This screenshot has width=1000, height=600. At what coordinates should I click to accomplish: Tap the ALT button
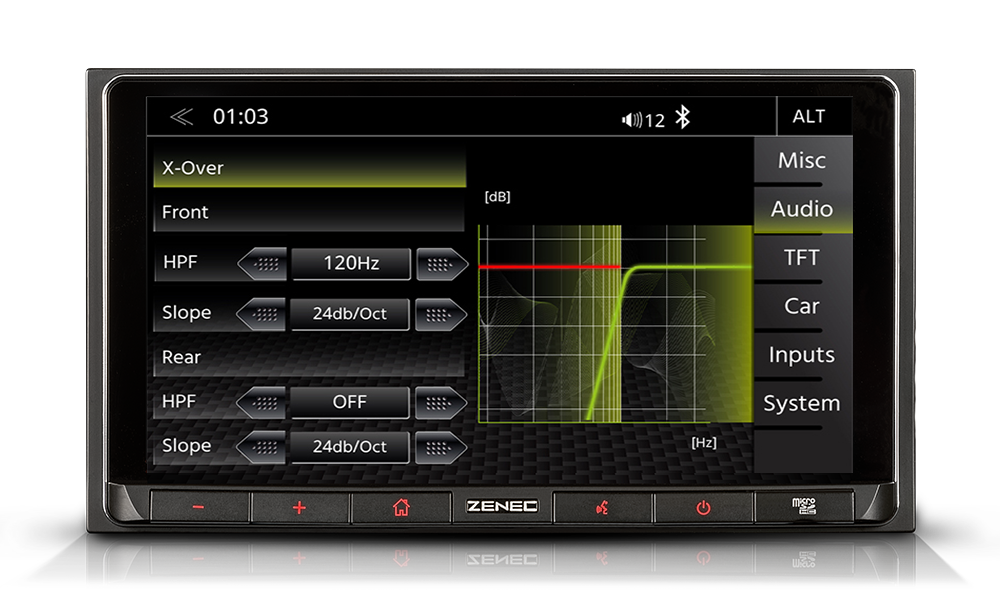(x=809, y=117)
